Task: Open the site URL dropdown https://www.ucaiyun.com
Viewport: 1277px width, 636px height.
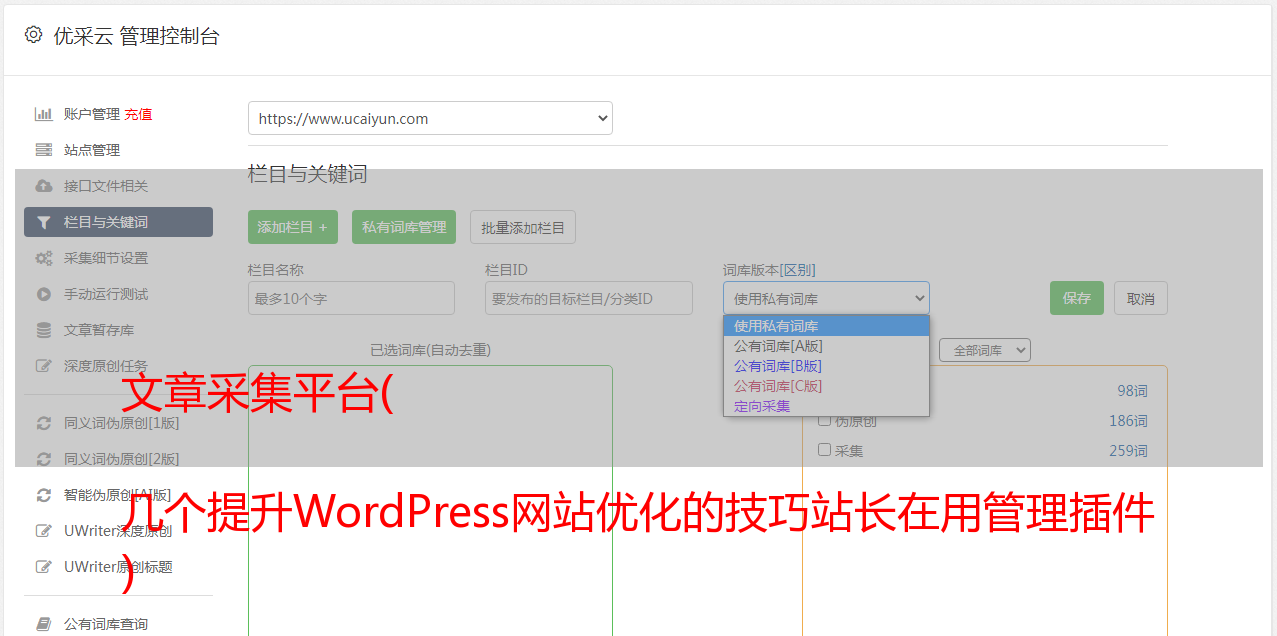Action: [x=430, y=118]
